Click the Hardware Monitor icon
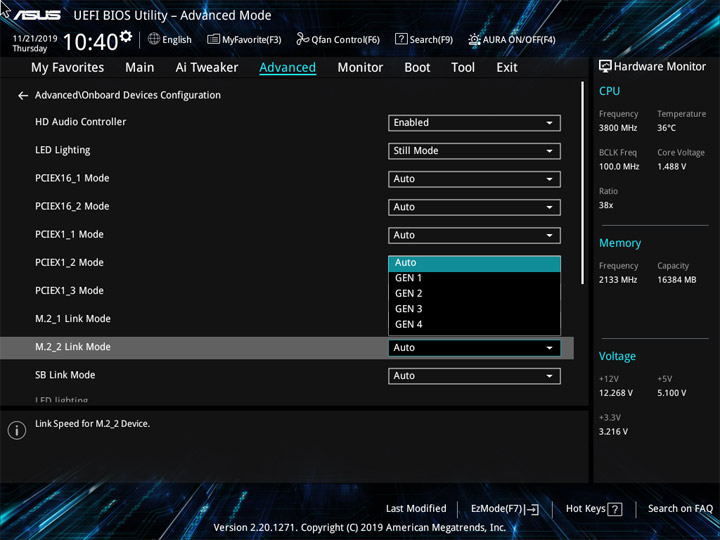This screenshot has height=540, width=720. (605, 66)
